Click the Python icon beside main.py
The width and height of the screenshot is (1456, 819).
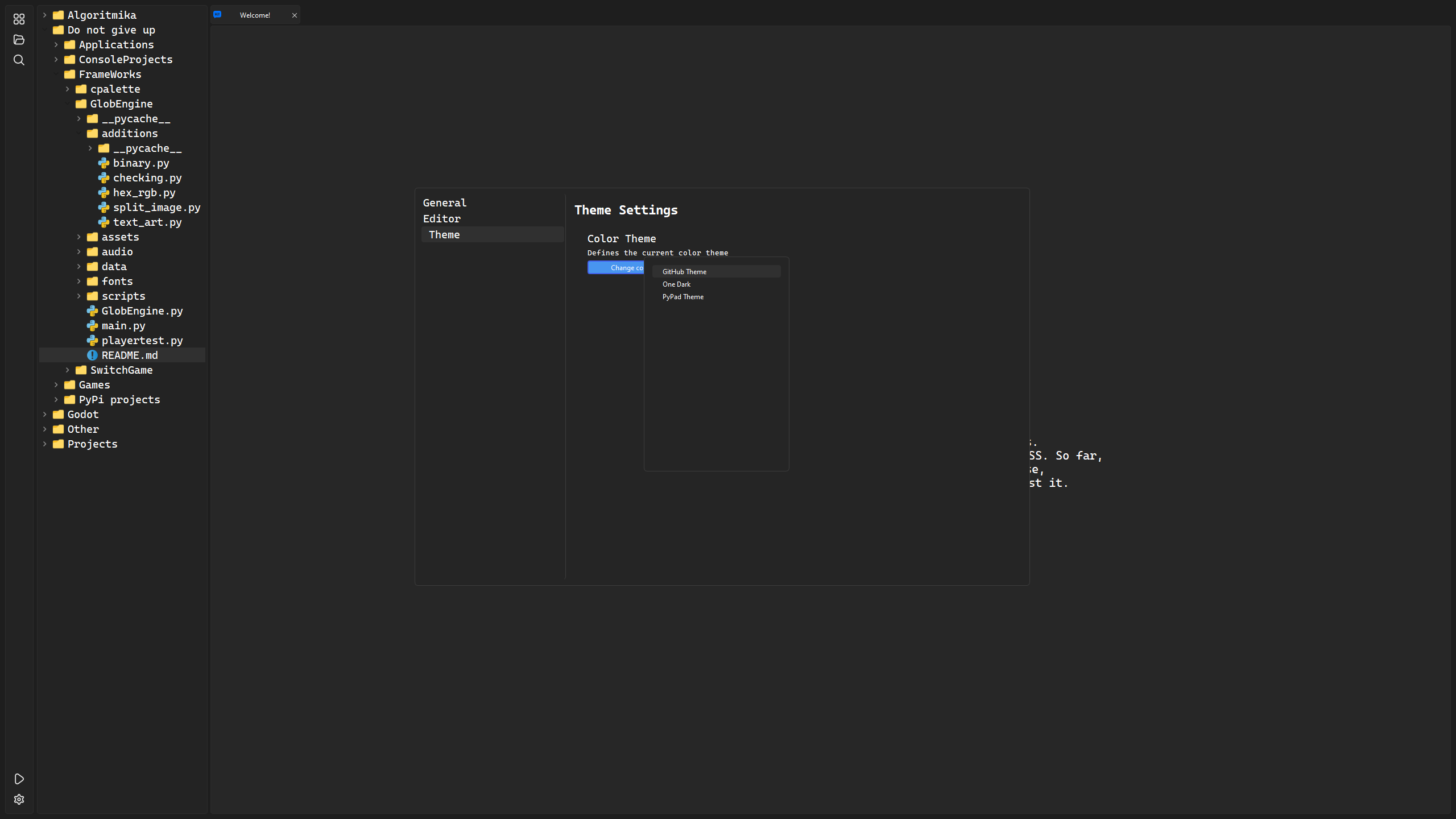pyautogui.click(x=92, y=326)
